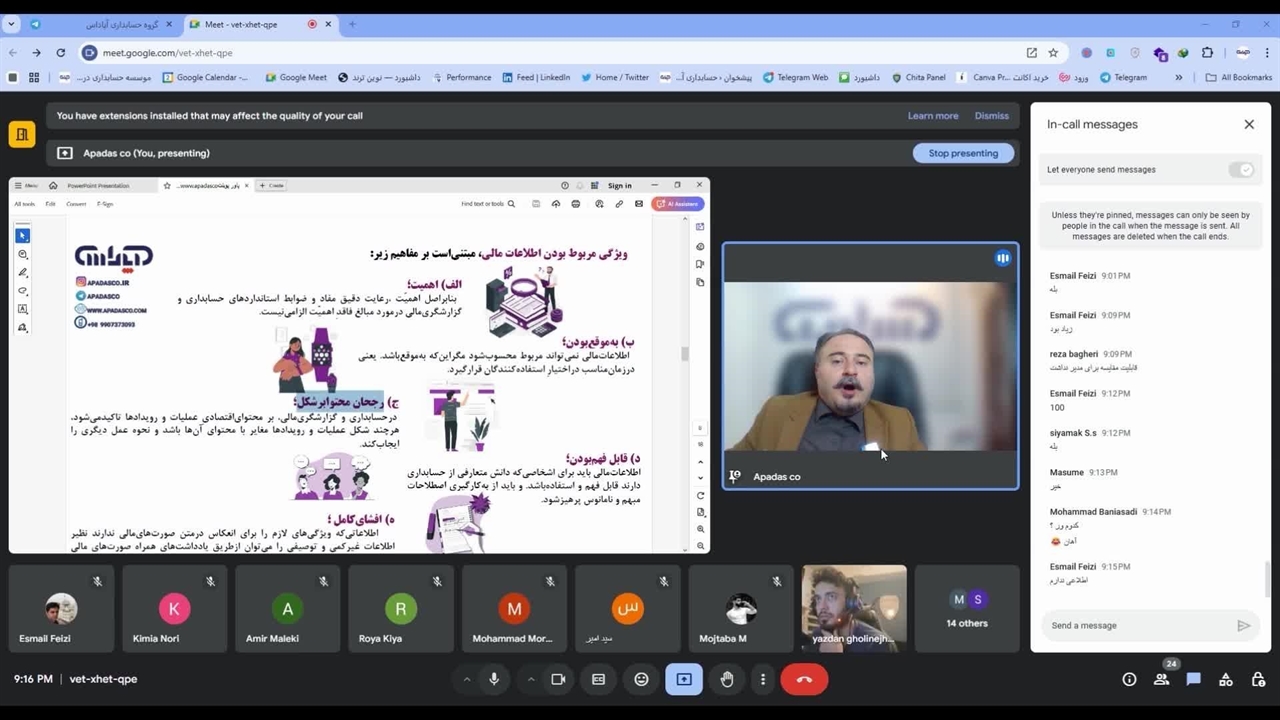1280x720 pixels.
Task: Raise hand in the meeting
Action: [x=727, y=679]
